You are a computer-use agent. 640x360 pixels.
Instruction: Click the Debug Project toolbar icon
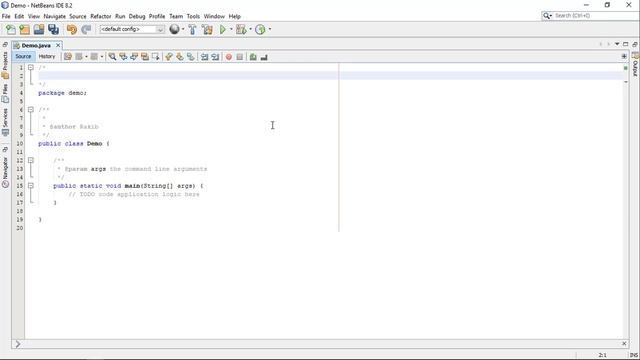pos(241,29)
